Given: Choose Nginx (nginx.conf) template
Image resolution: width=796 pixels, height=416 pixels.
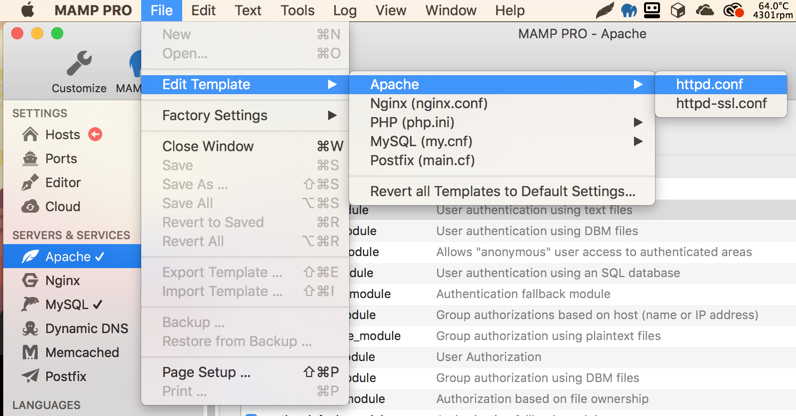Looking at the screenshot, I should (x=502, y=104).
